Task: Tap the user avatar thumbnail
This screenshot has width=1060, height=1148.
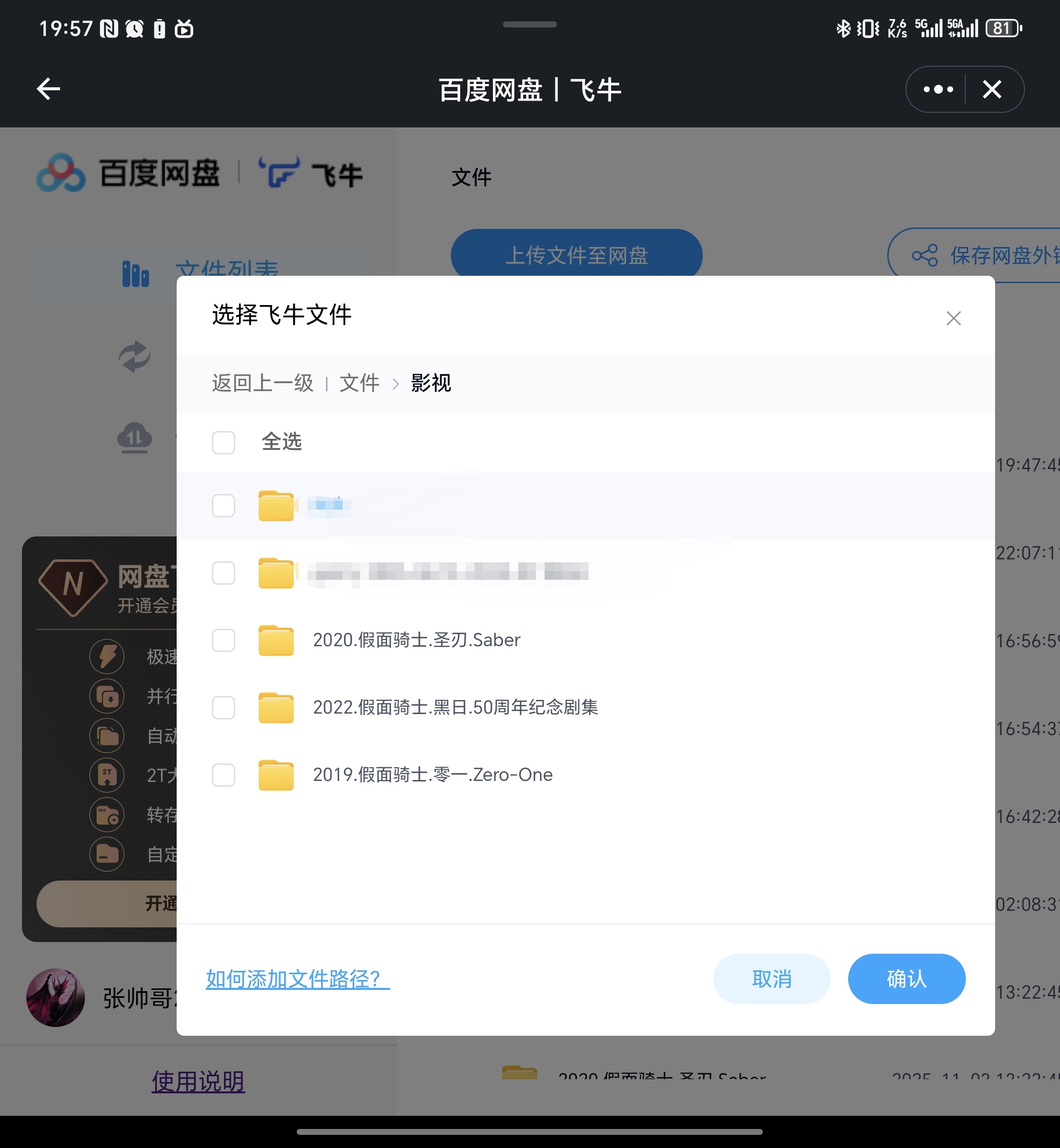Action: 56,998
